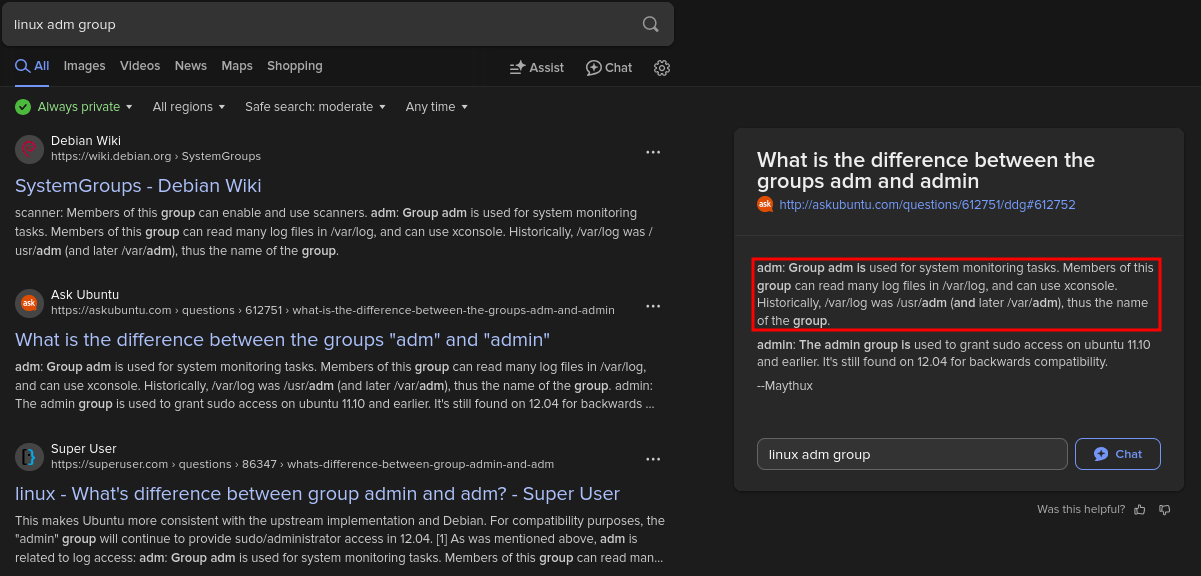Click the Debian Wiki site name
The width and height of the screenshot is (1201, 576).
click(86, 140)
